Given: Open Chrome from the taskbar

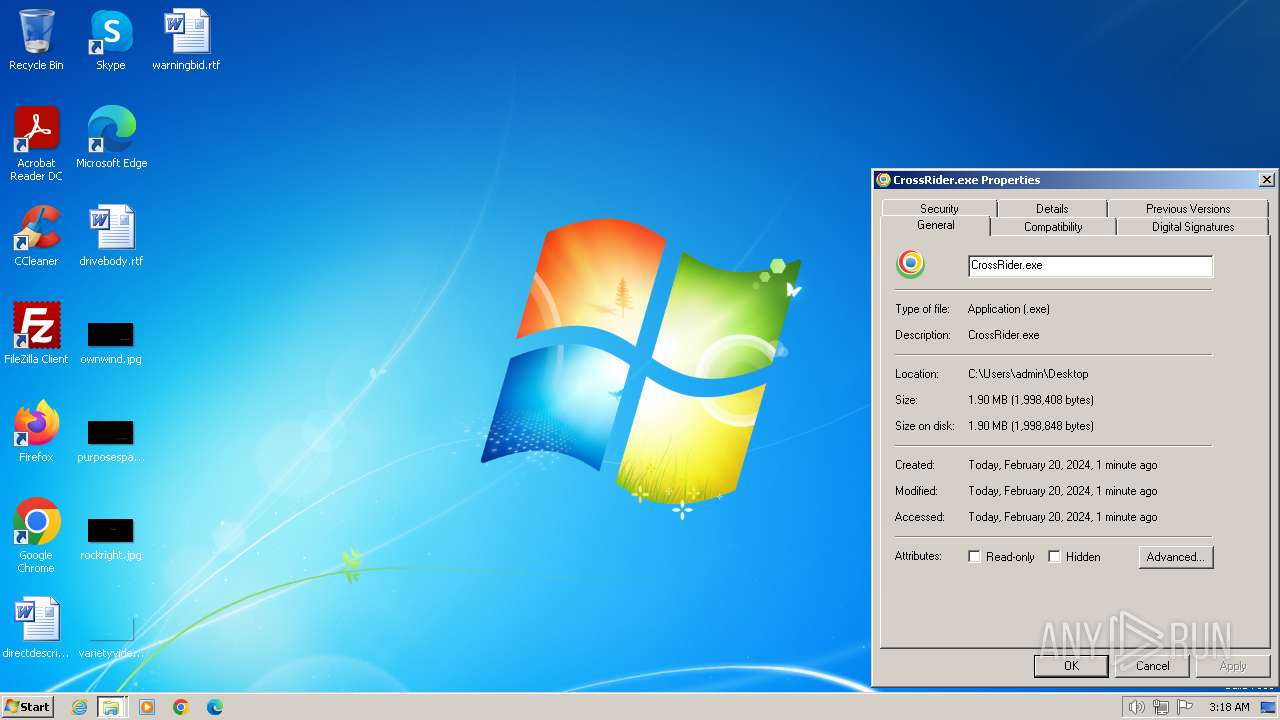Looking at the screenshot, I should pyautogui.click(x=181, y=707).
